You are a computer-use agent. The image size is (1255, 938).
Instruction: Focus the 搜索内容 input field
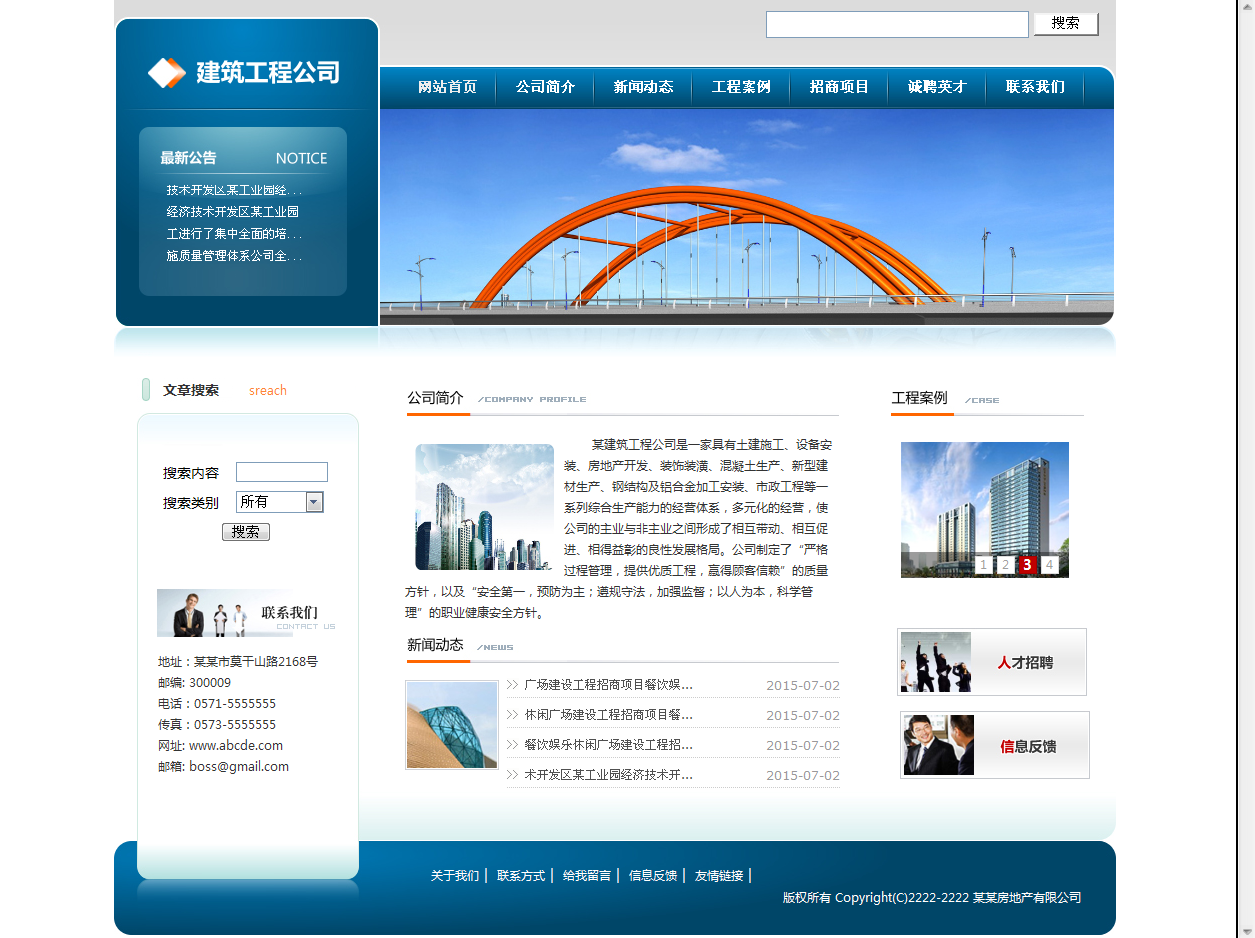pyautogui.click(x=282, y=472)
